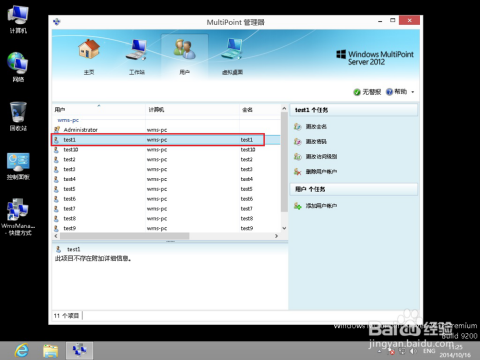Image resolution: width=480 pixels, height=360 pixels.
Task: Click the delete user account icon with red X
Action: [x=298, y=171]
